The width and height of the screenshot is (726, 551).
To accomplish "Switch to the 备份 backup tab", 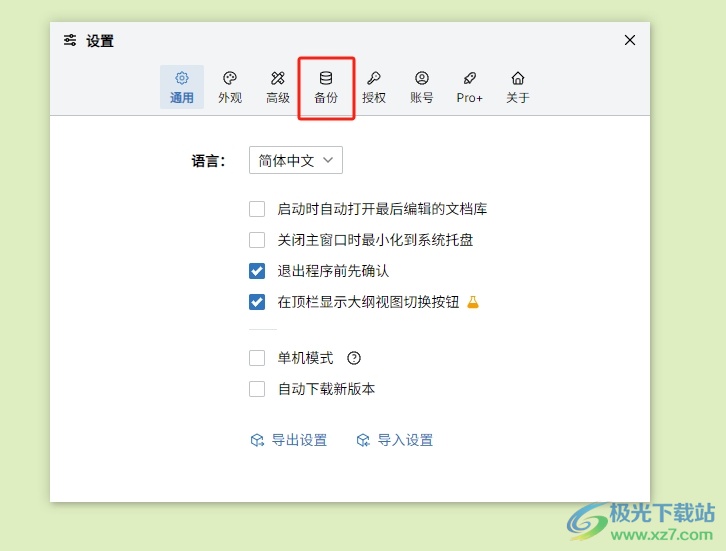I will click(x=326, y=87).
